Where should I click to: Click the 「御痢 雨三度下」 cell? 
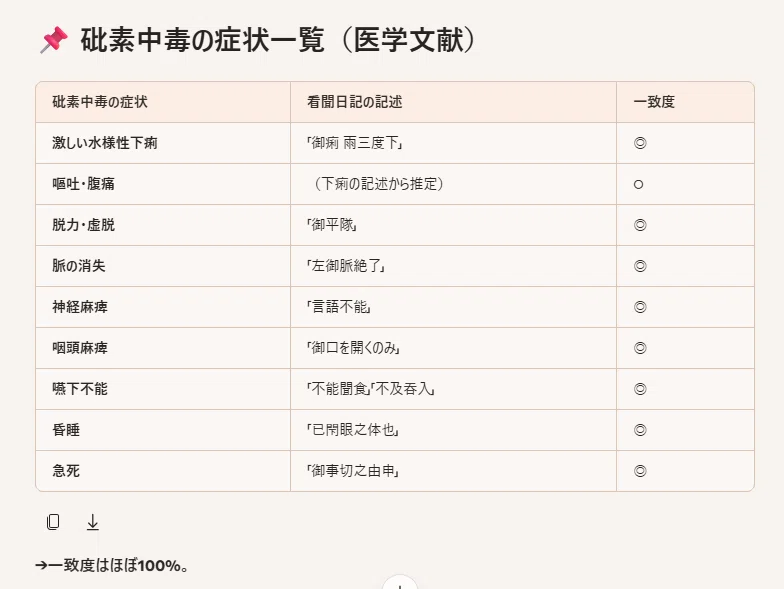pos(454,143)
